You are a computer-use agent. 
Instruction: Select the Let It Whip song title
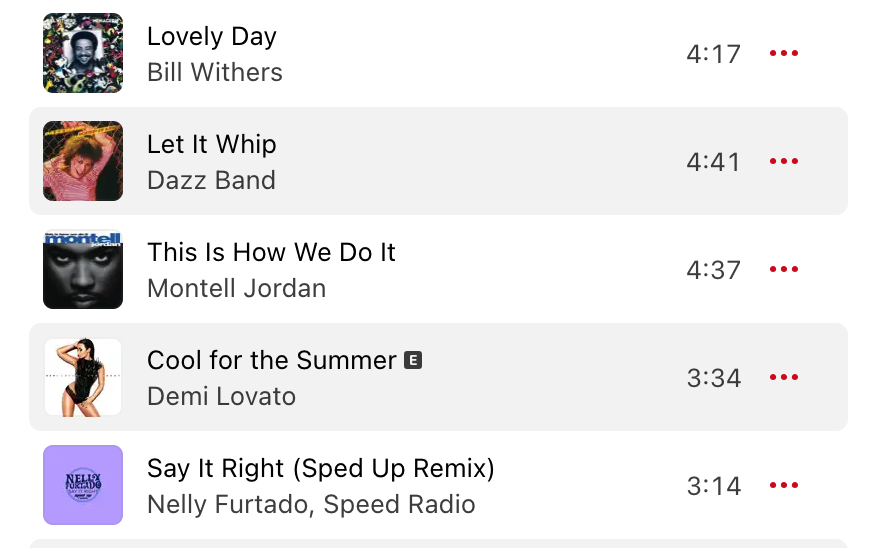point(212,145)
